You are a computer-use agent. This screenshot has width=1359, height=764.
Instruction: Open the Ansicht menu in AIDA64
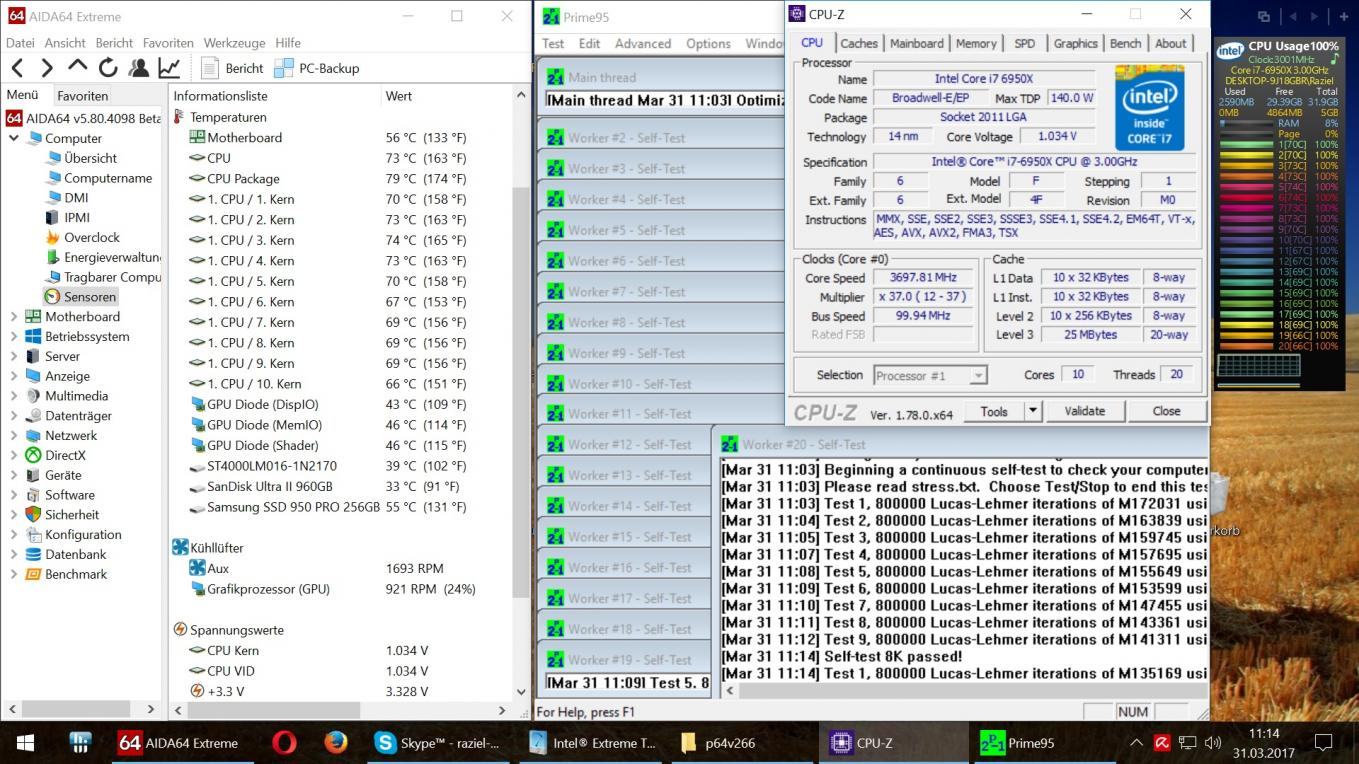pos(65,43)
